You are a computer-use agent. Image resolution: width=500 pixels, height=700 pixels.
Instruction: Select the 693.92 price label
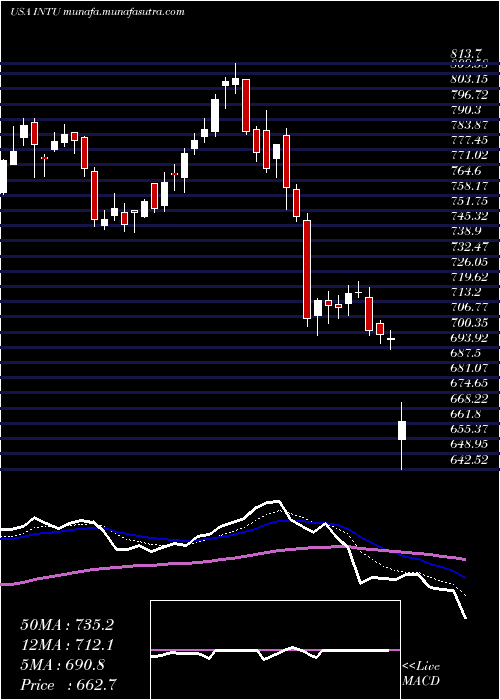471,338
